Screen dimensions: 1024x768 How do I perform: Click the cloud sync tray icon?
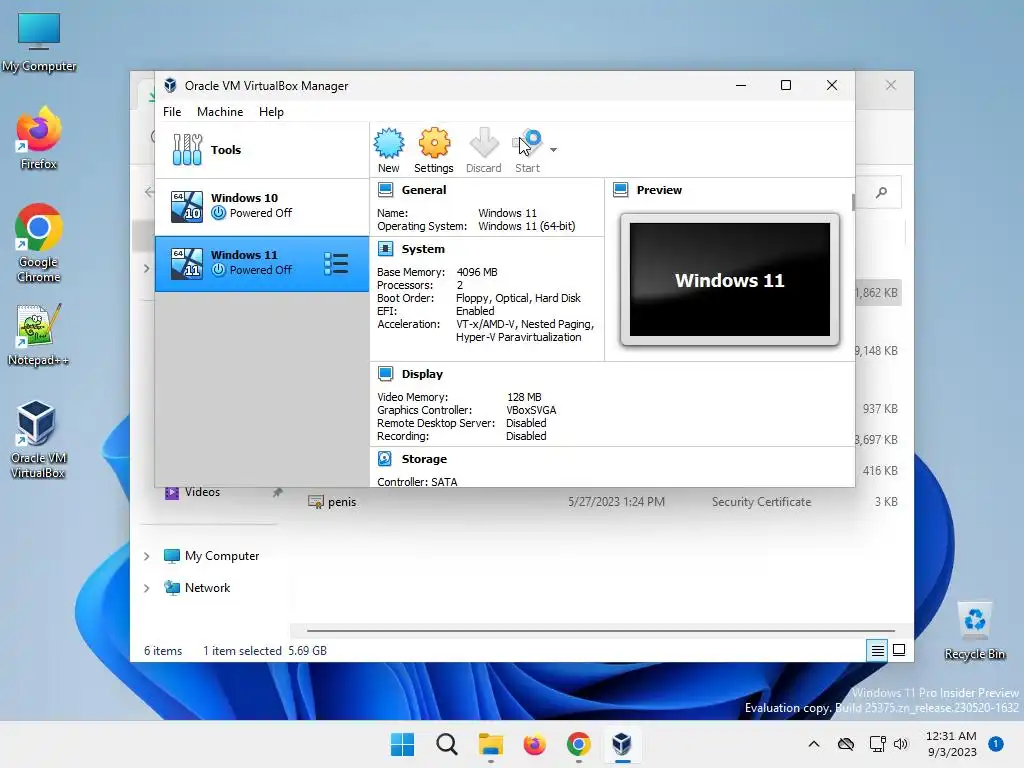click(x=846, y=744)
